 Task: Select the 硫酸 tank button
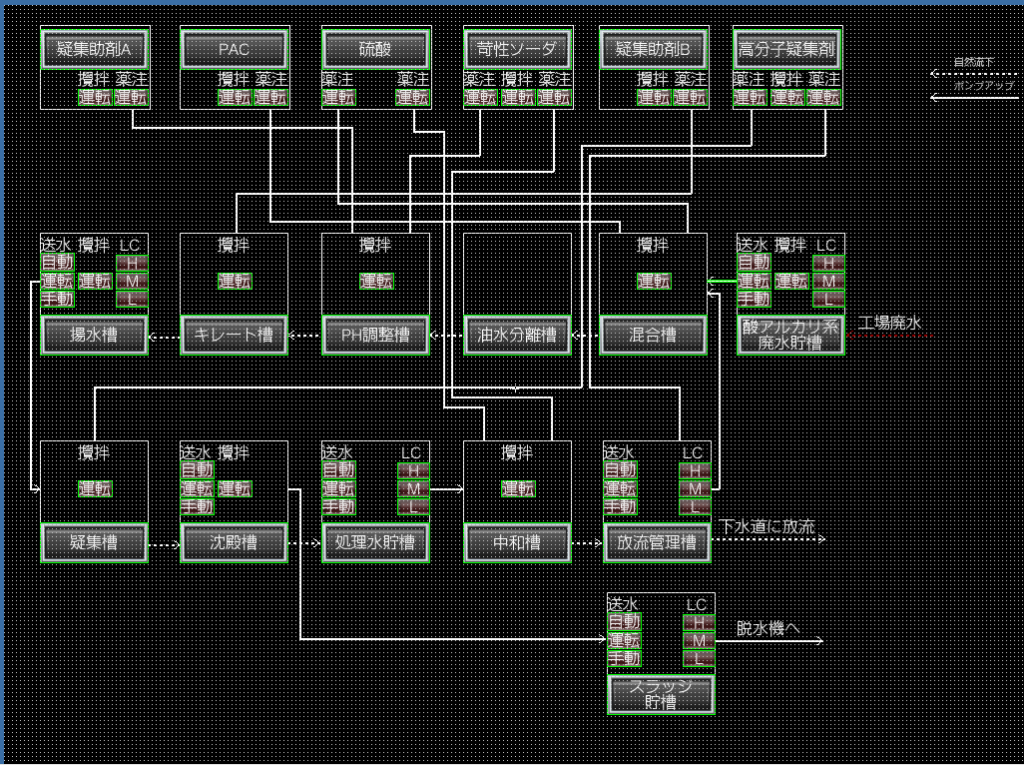click(376, 49)
